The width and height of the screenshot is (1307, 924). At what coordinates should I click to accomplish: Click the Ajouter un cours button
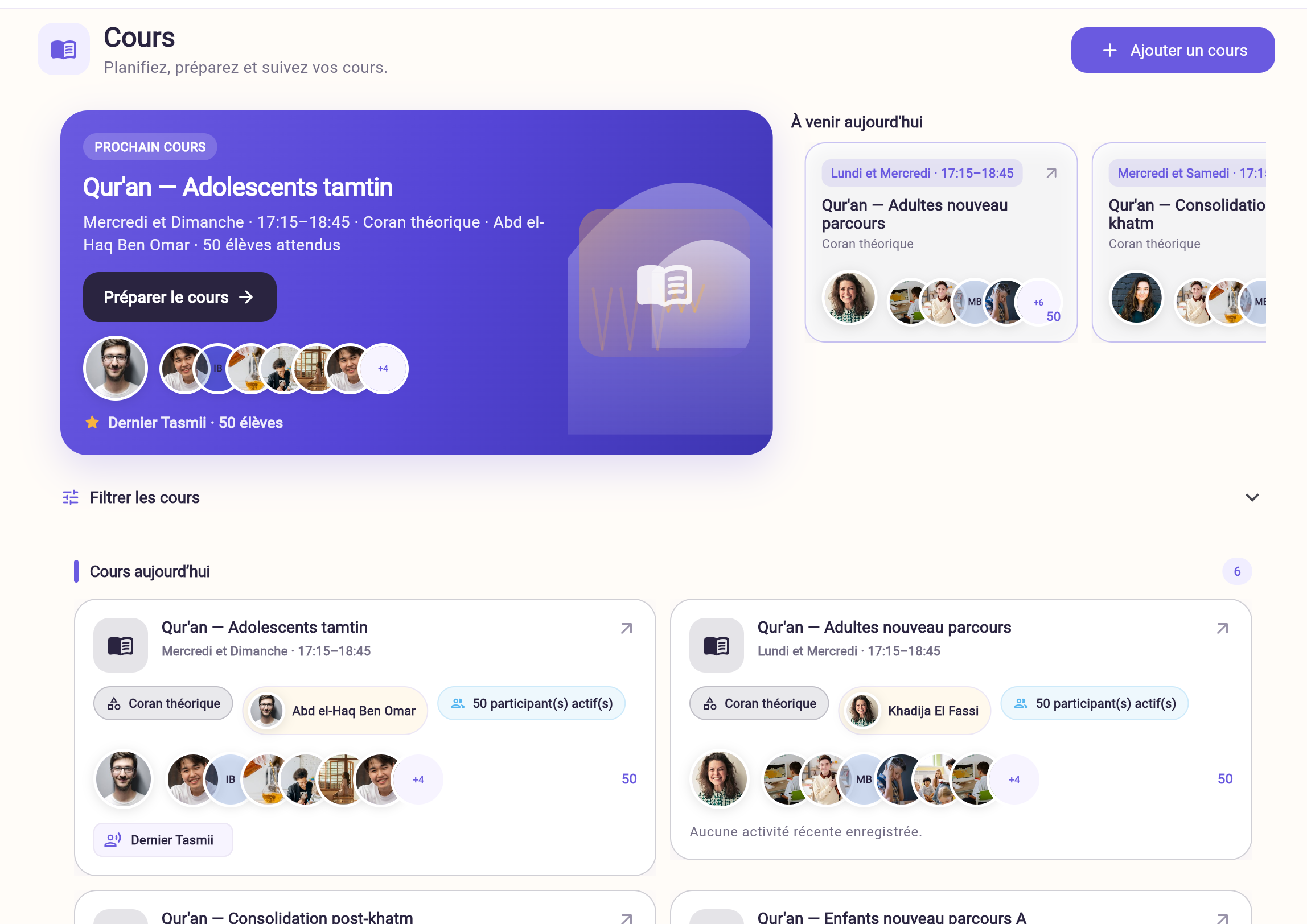point(1173,50)
